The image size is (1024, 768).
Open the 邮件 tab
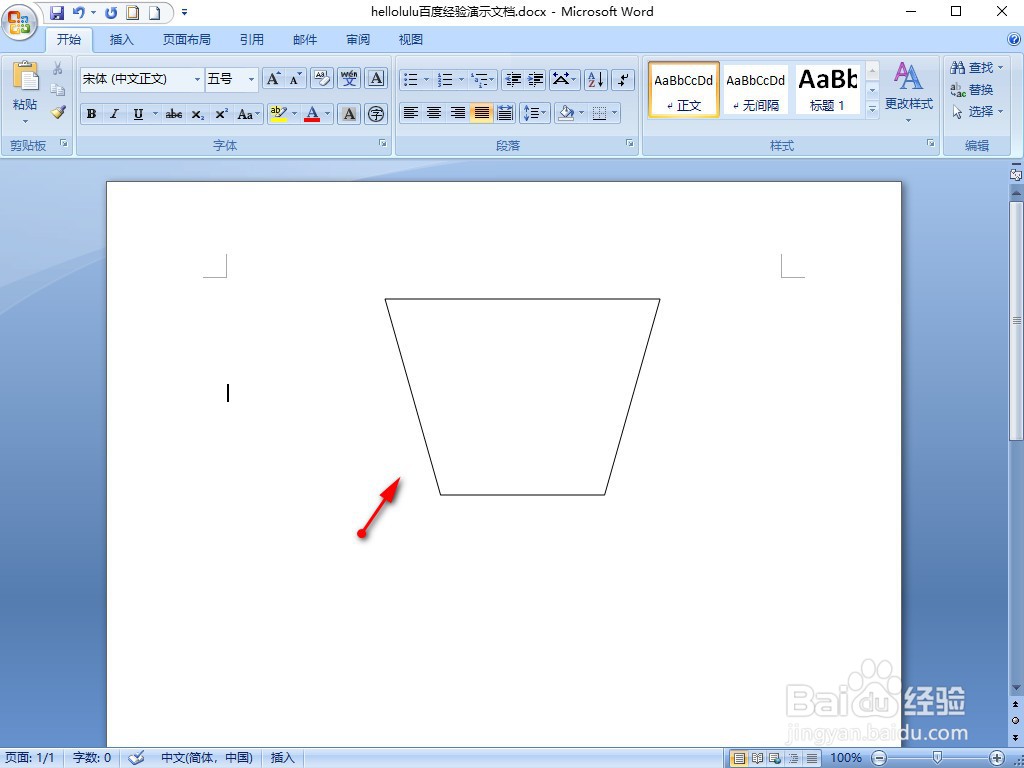305,40
